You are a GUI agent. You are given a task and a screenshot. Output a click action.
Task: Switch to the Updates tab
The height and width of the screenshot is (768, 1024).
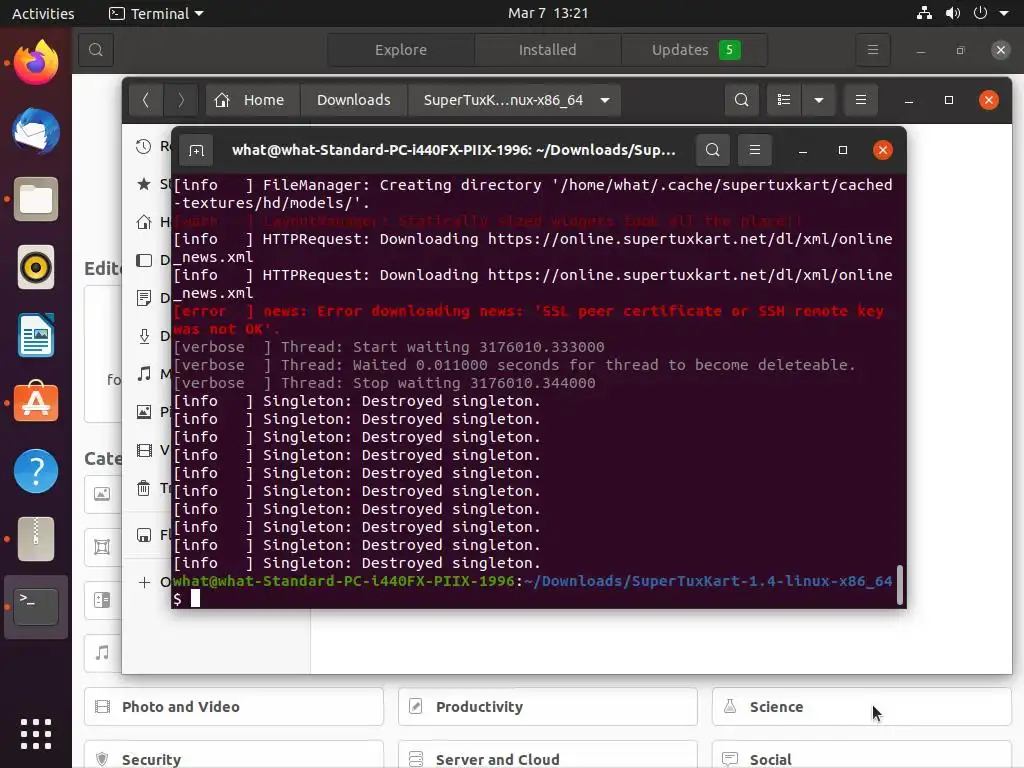point(695,50)
